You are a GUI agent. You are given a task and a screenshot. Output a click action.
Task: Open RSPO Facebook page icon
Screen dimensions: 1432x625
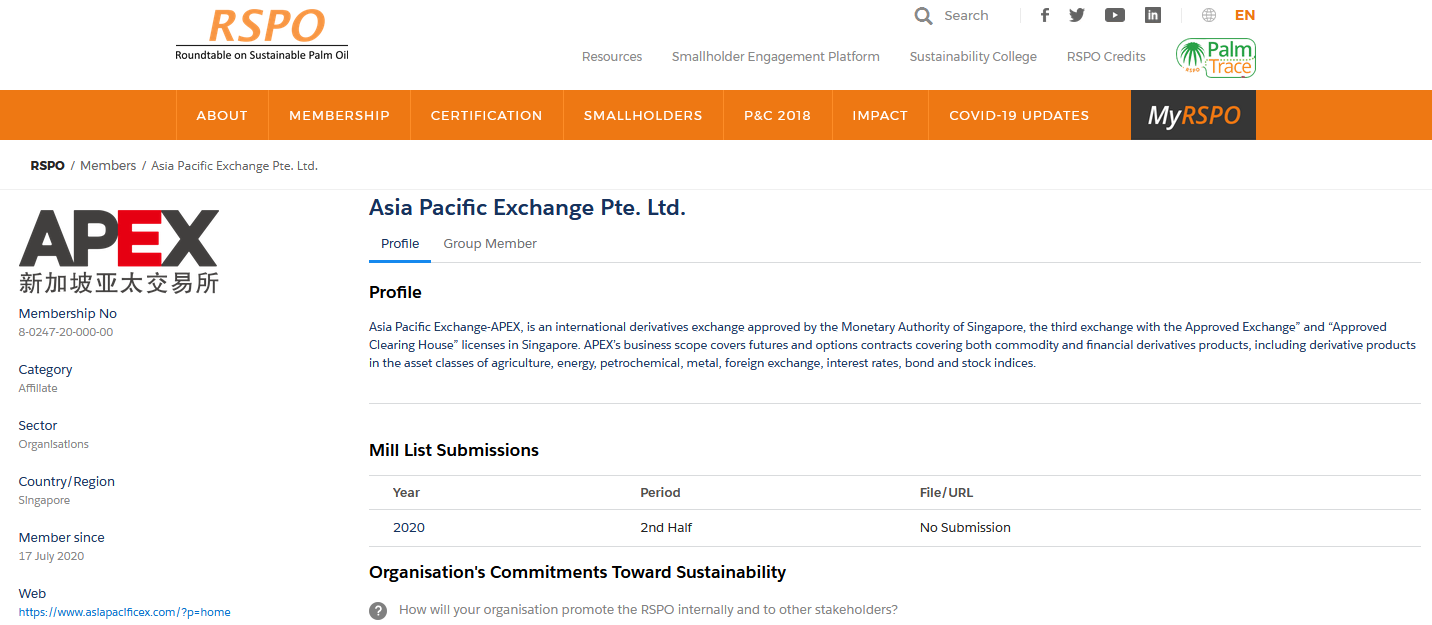1045,15
